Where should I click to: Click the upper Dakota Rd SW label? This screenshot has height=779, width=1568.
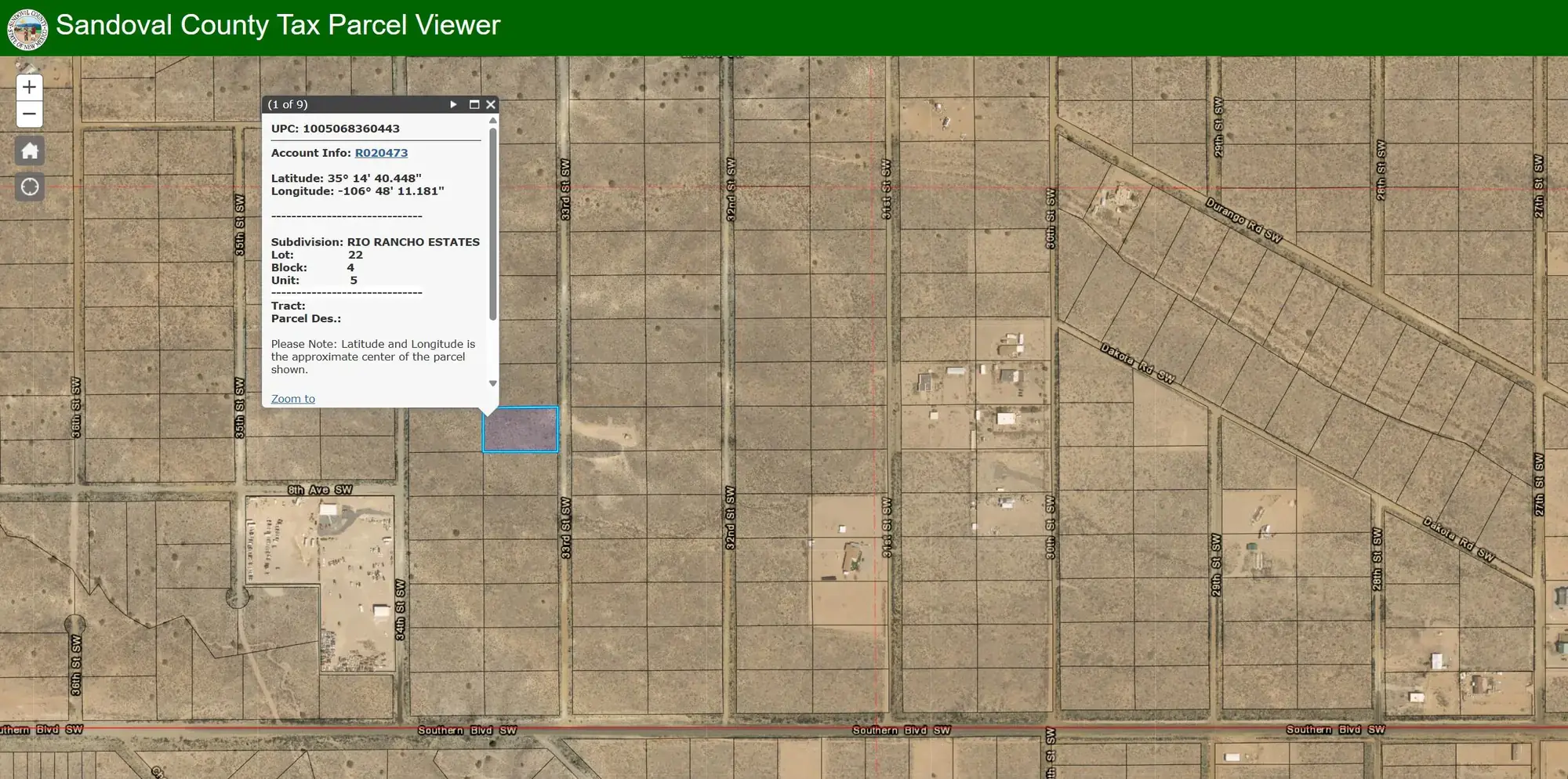coord(1137,363)
